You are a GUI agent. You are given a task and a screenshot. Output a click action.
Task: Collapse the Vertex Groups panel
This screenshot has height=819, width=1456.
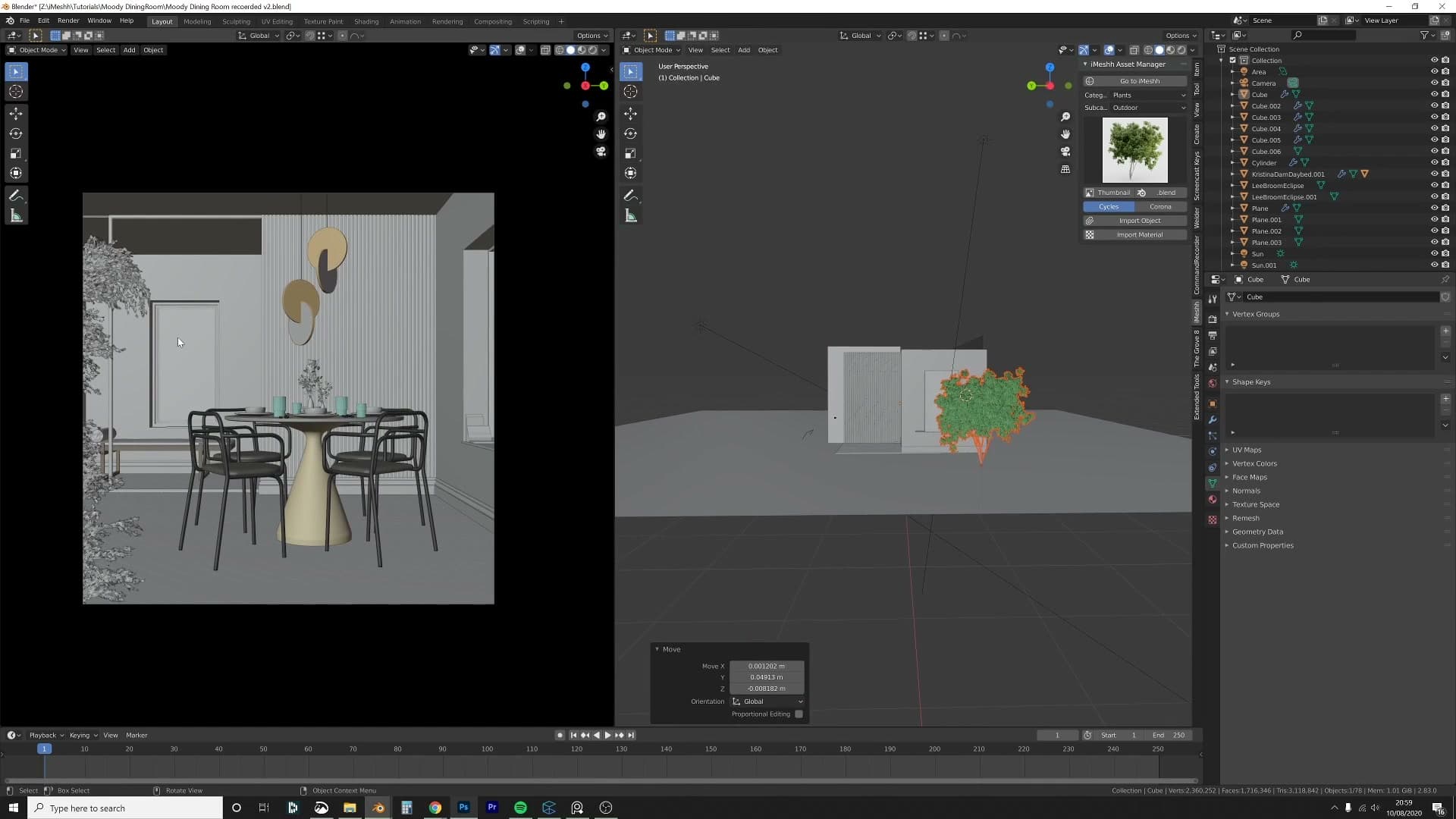1255,314
